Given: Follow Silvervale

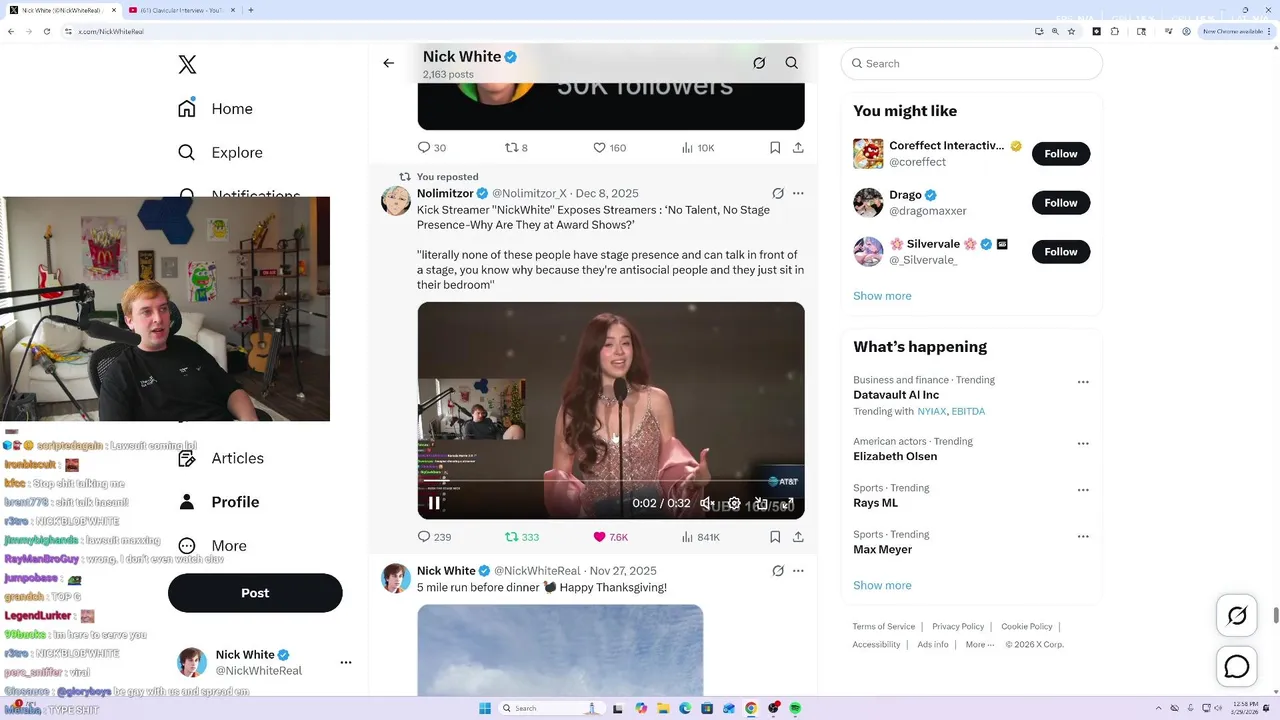Looking at the screenshot, I should (1061, 252).
